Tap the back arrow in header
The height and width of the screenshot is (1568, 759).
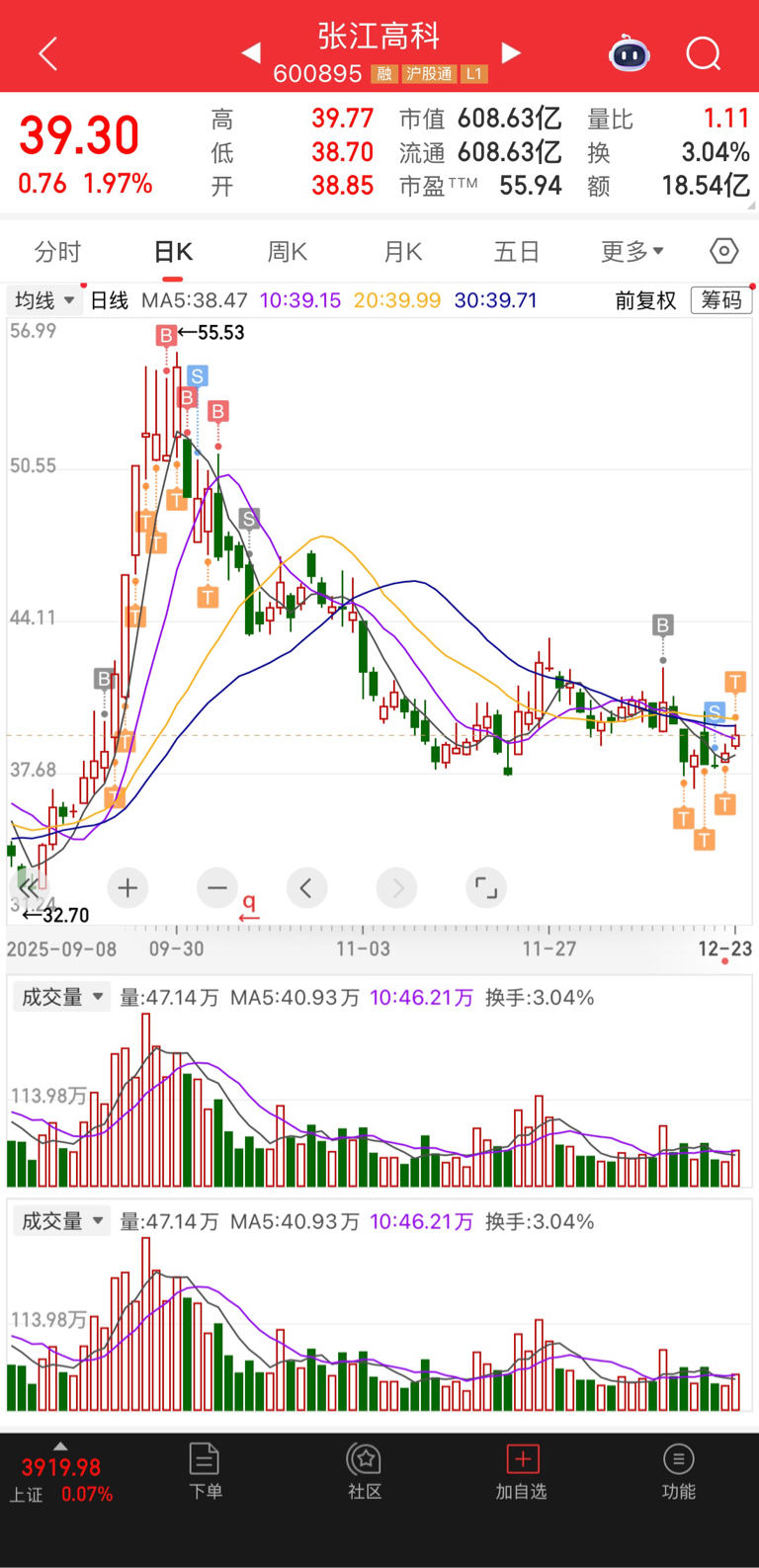(47, 52)
